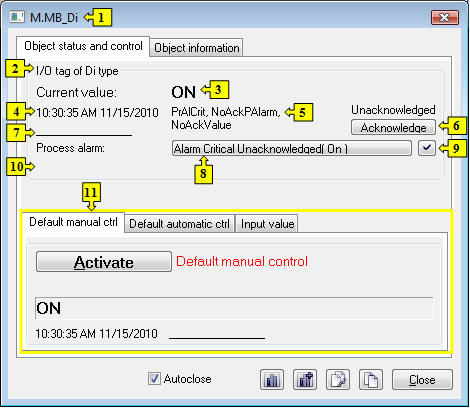The image size is (470, 408).
Task: Select Object status and control tab
Action: tap(83, 46)
